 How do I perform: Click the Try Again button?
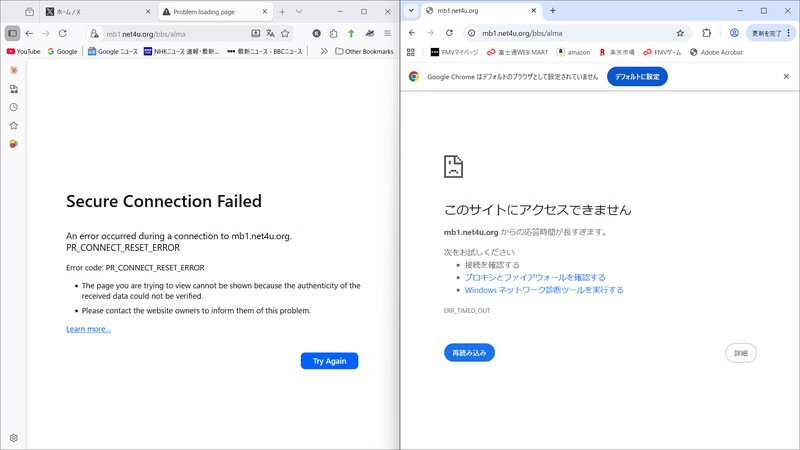(329, 361)
